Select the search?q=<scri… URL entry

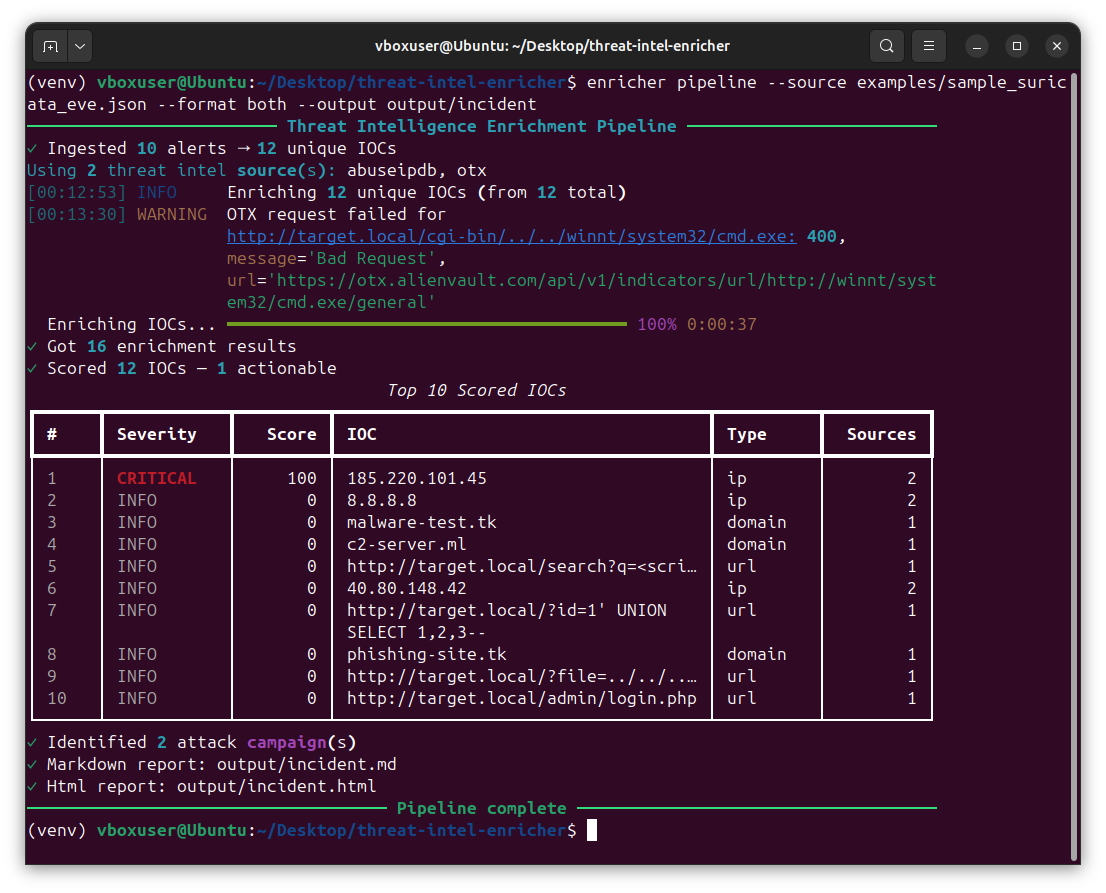coord(522,566)
